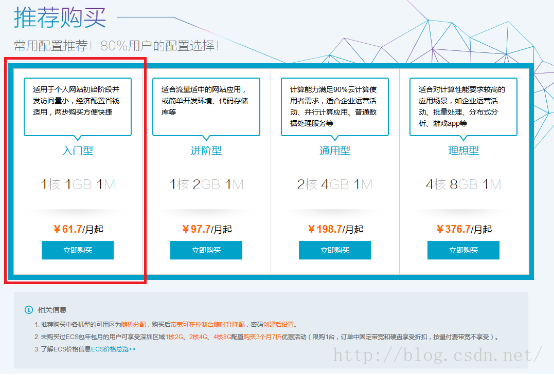Click the ¥198.7/月起 price
554x375 pixels.
(x=335, y=229)
